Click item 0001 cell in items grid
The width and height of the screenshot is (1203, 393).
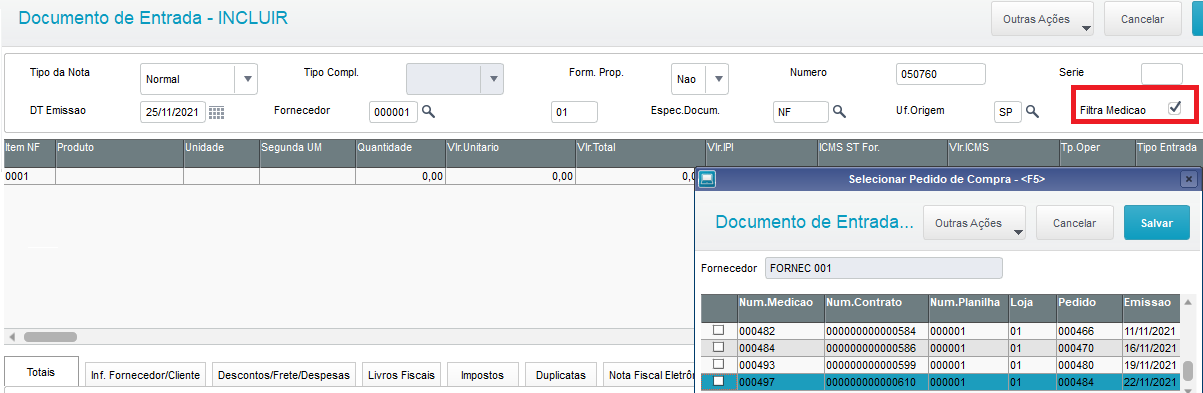pos(29,176)
